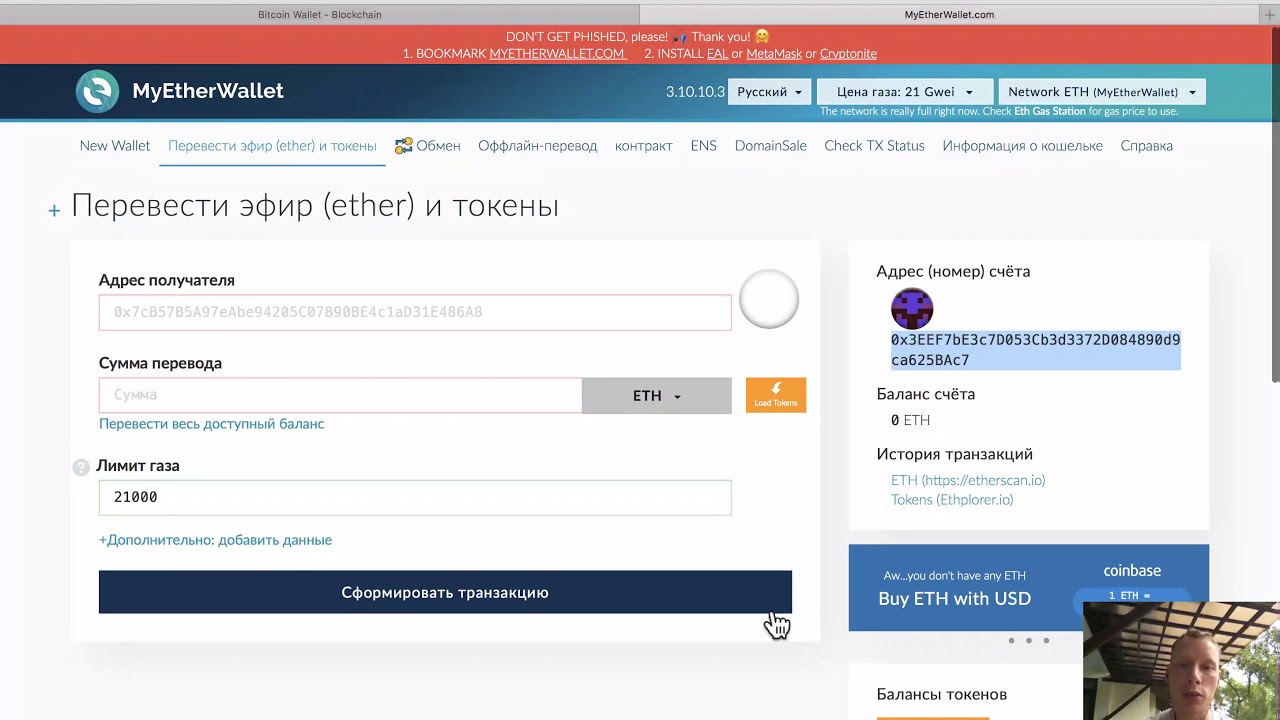Click the first carousel dot under the banner
1280x720 pixels.
point(1011,640)
